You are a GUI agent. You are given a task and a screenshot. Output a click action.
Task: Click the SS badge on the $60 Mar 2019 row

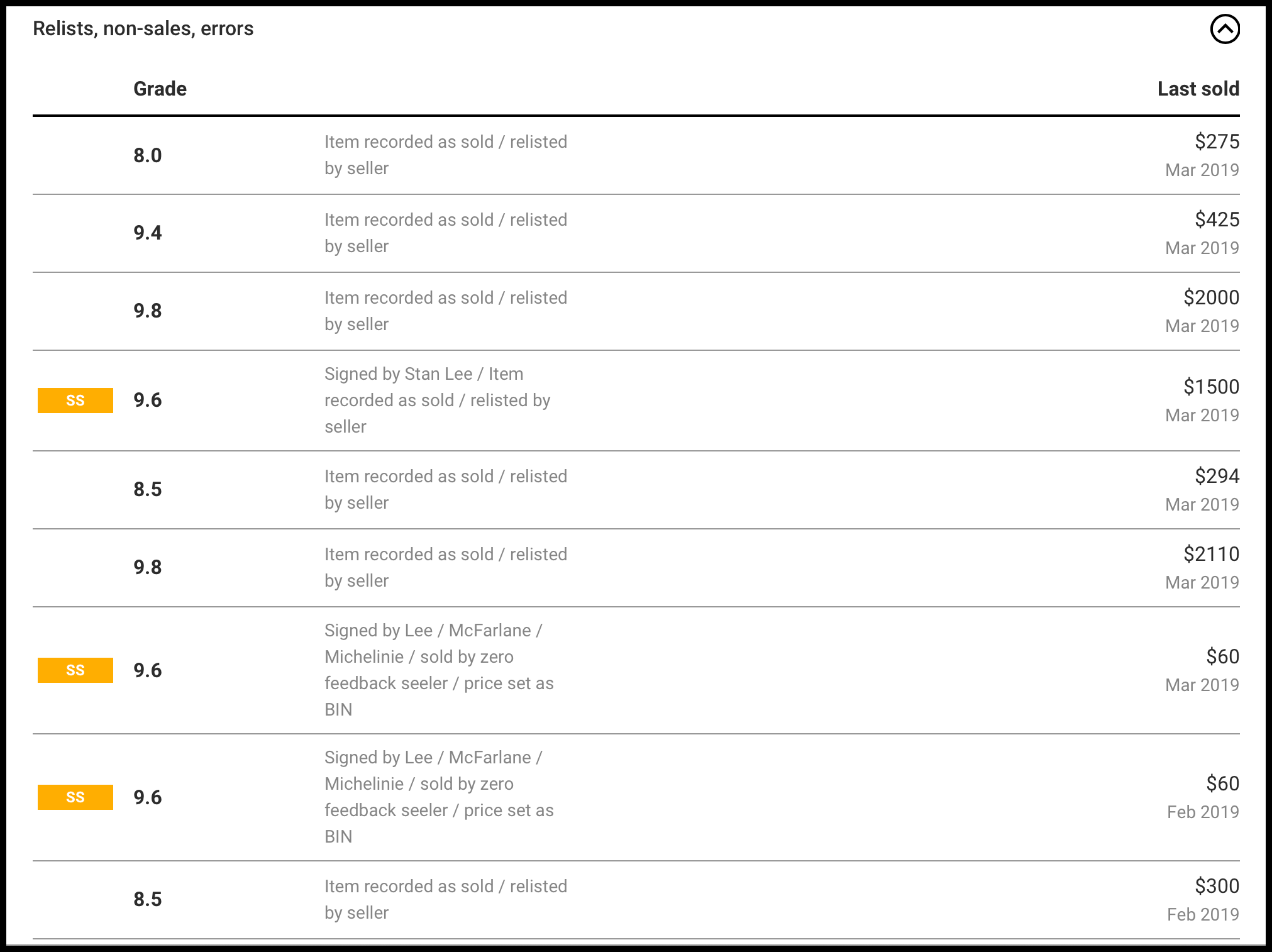pos(75,670)
